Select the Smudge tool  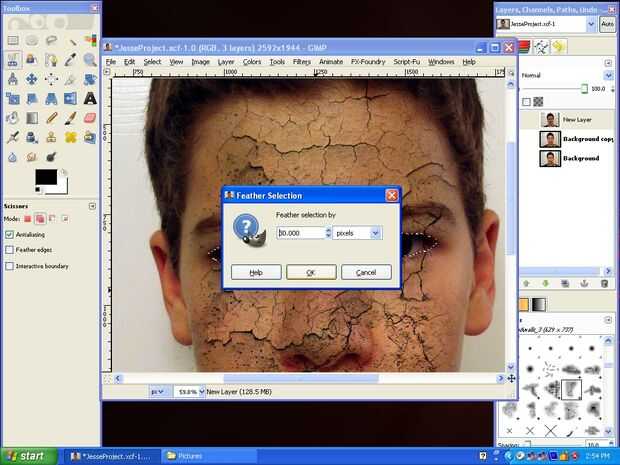pyautogui.click(x=32, y=157)
